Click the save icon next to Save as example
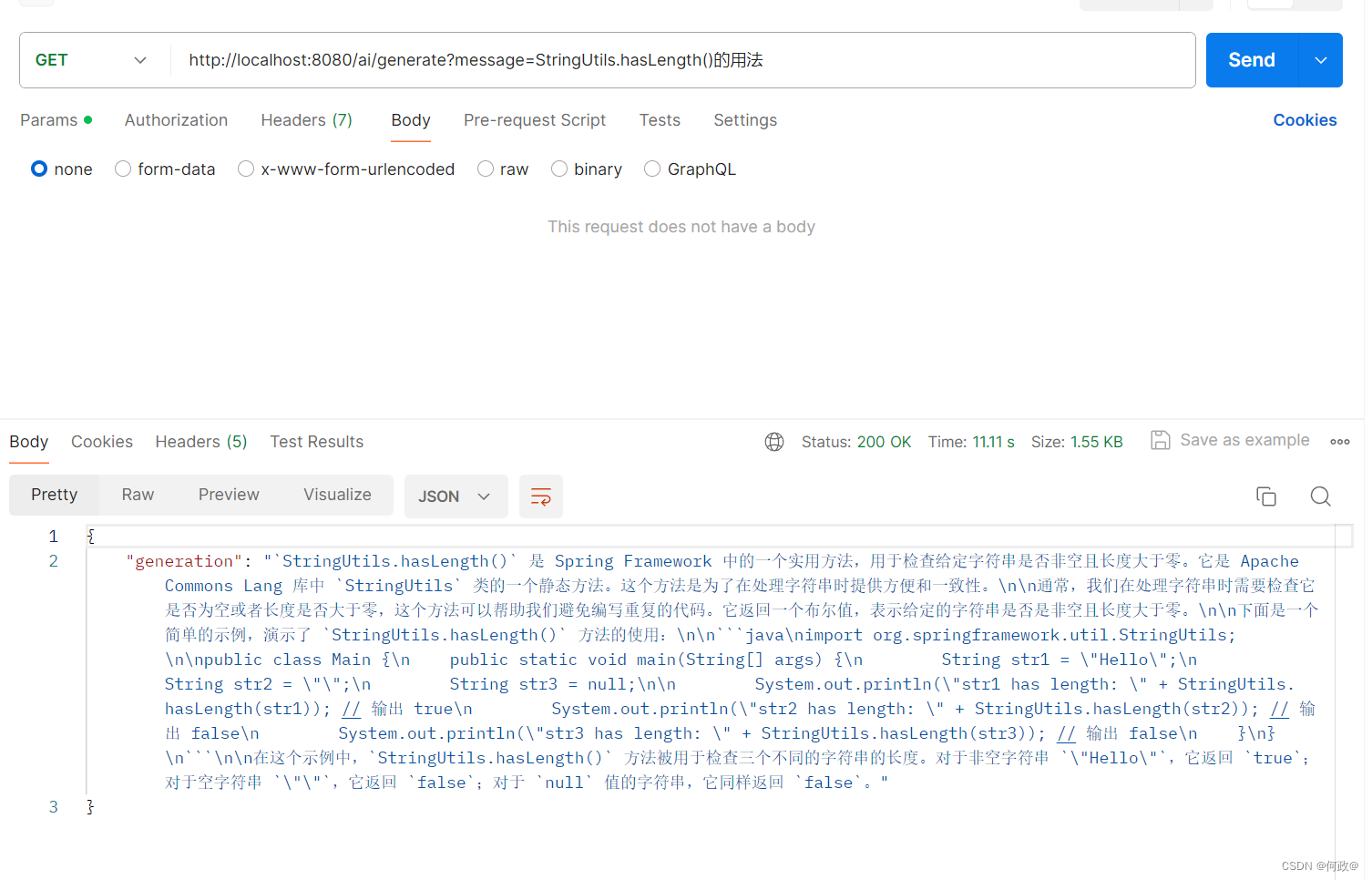This screenshot has height=880, width=1372. coord(1160,440)
